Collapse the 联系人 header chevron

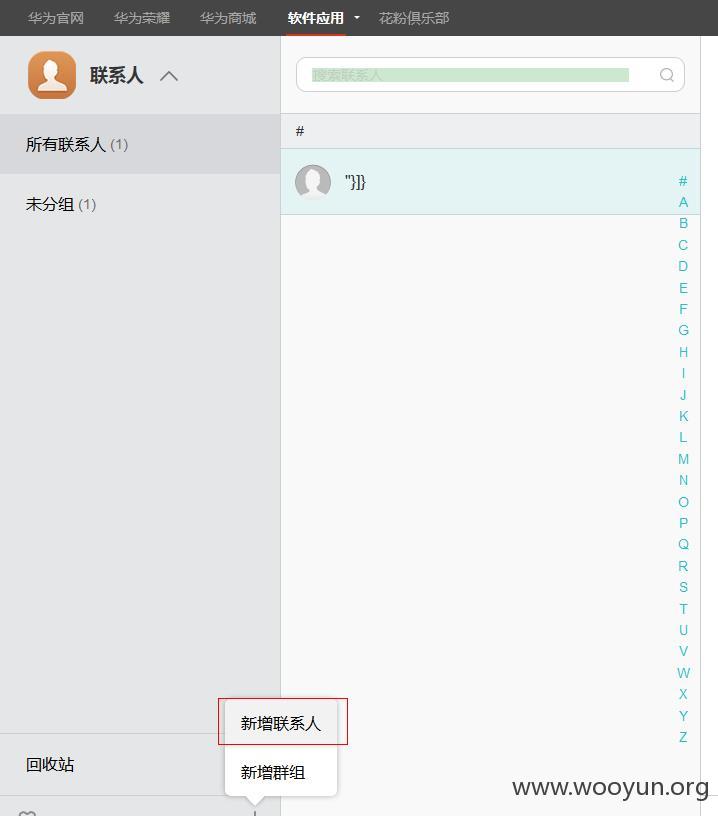169,76
